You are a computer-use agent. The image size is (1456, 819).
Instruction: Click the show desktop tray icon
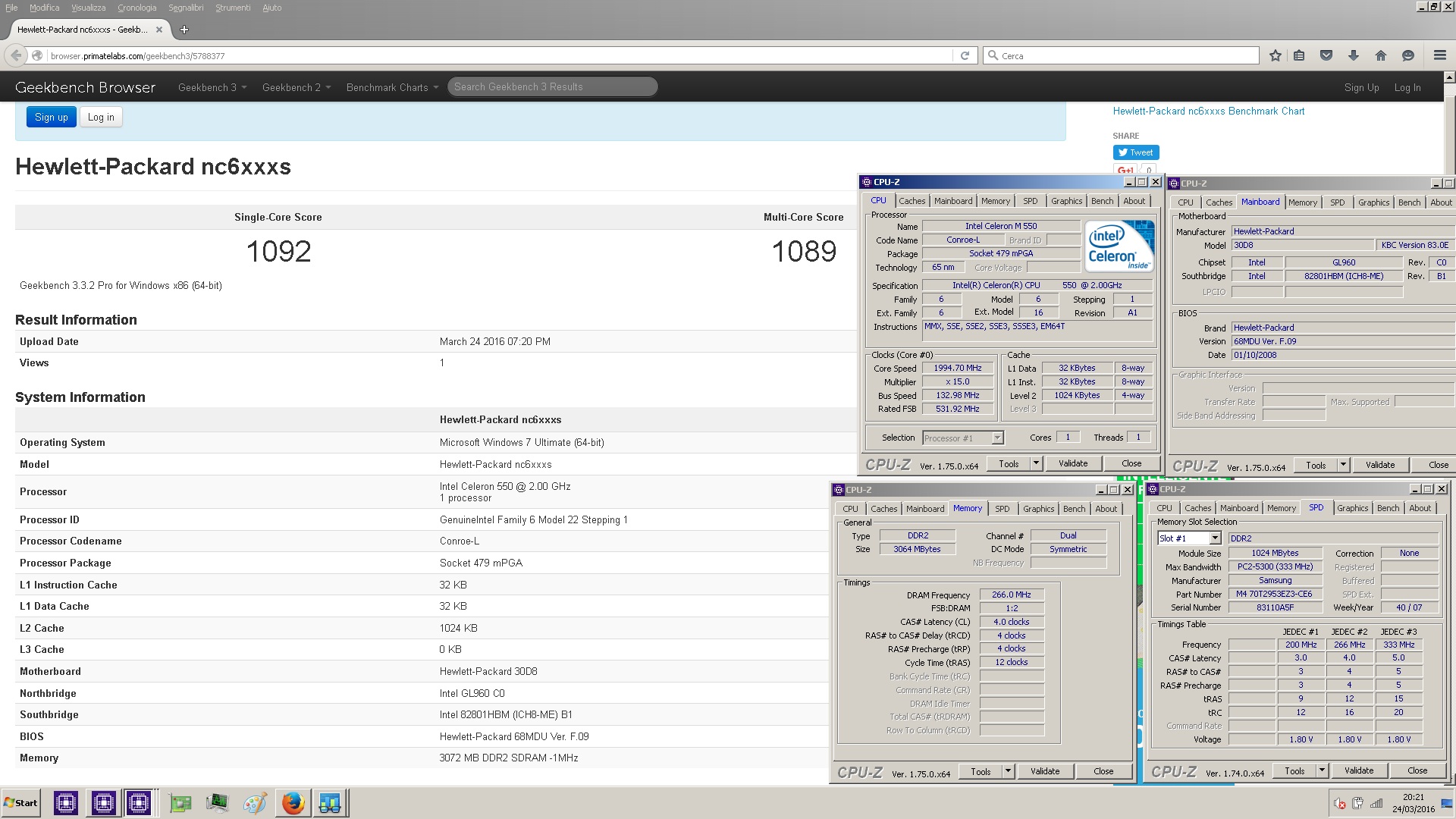(x=1448, y=803)
